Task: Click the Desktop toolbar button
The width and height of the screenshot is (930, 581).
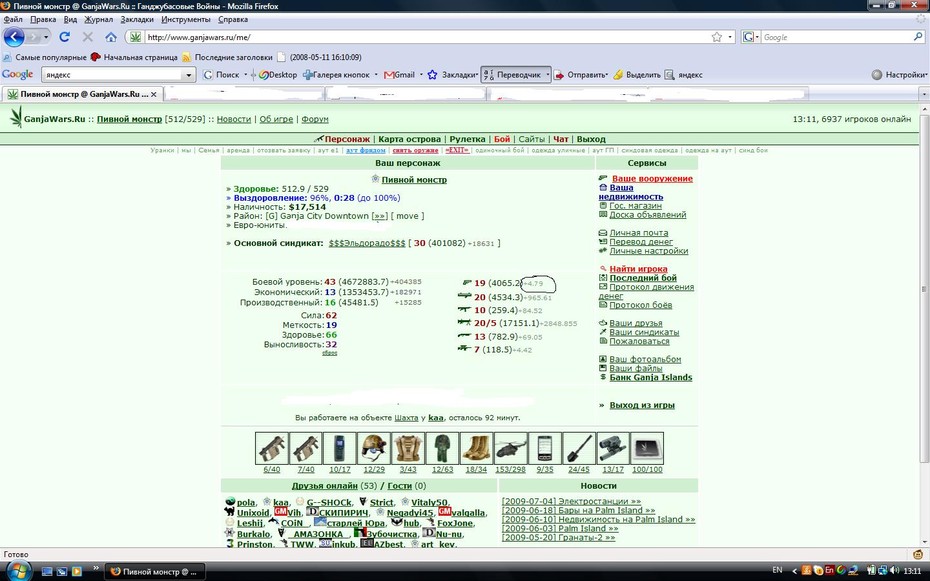Action: 278,75
